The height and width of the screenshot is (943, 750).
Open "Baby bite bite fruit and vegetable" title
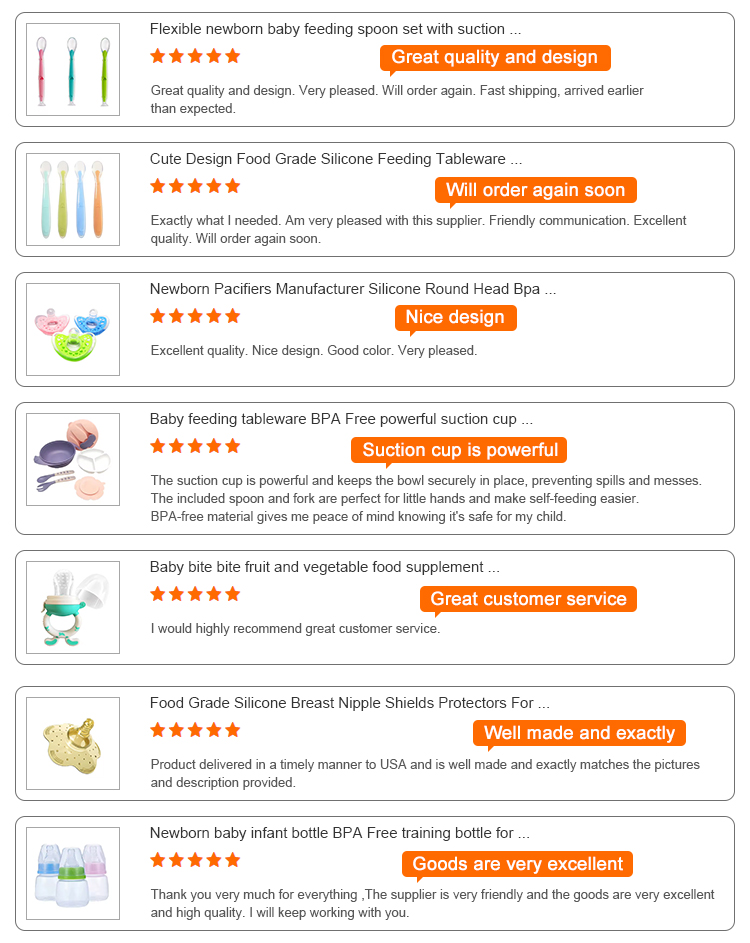point(324,567)
